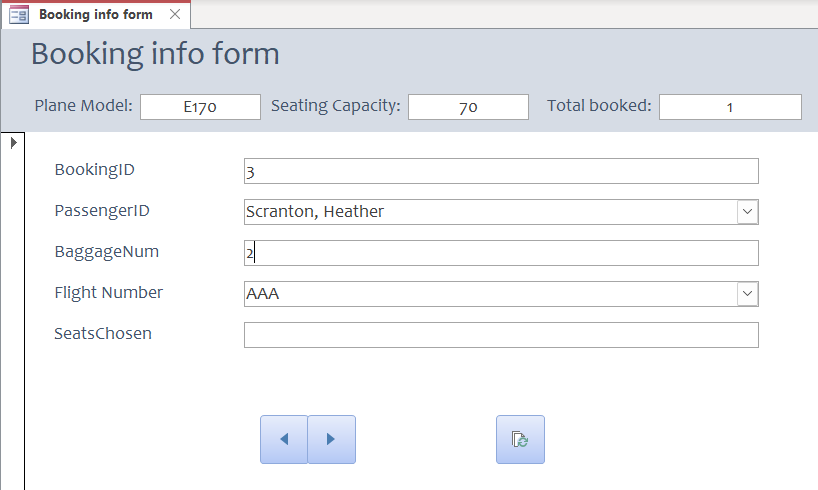This screenshot has height=490, width=818.
Task: Select the Booking info form tab
Action: point(95,15)
